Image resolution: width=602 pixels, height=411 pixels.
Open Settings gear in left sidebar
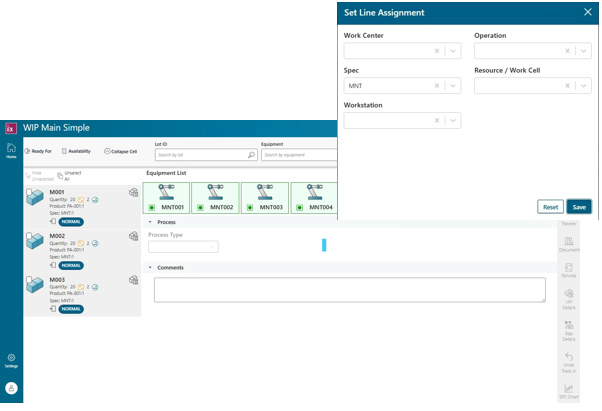click(x=11, y=360)
